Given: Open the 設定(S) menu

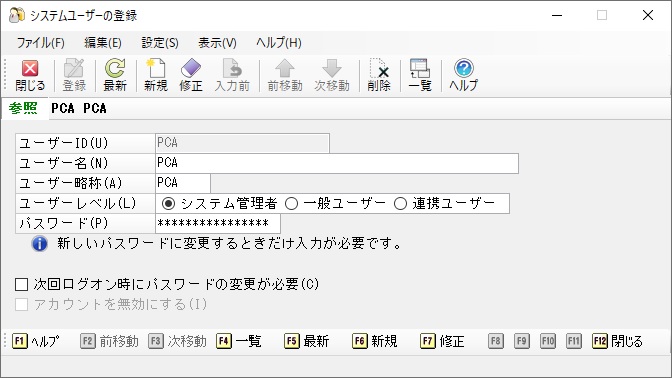Looking at the screenshot, I should click(160, 43).
